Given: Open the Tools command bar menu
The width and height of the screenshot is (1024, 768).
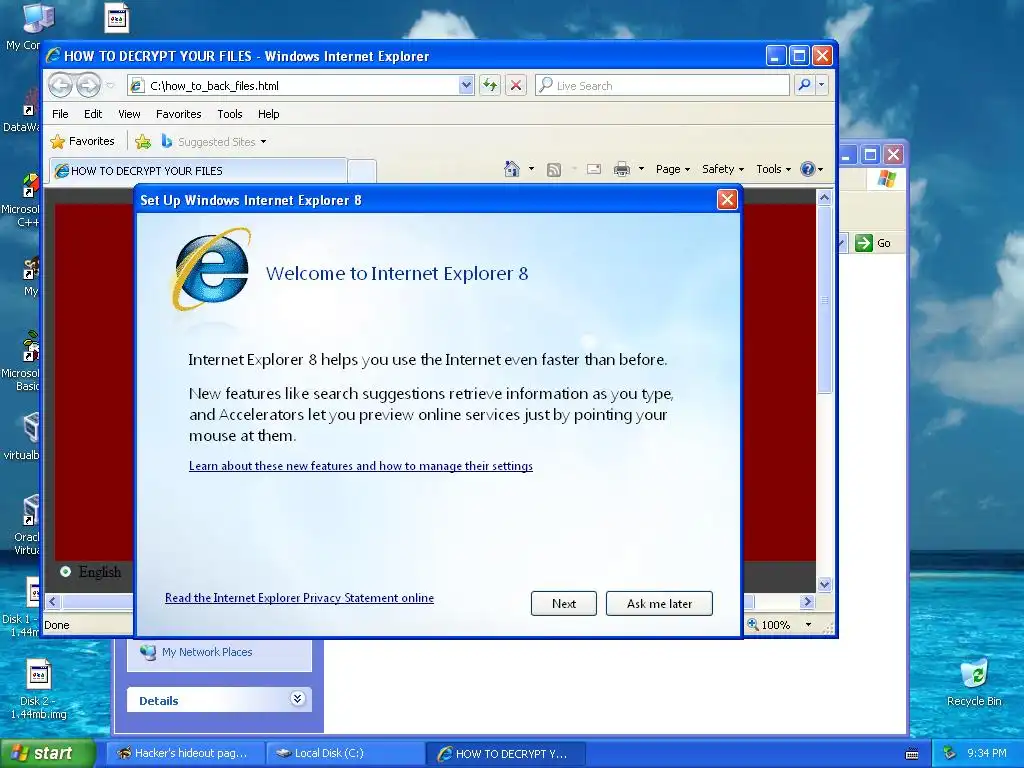Looking at the screenshot, I should 773,169.
